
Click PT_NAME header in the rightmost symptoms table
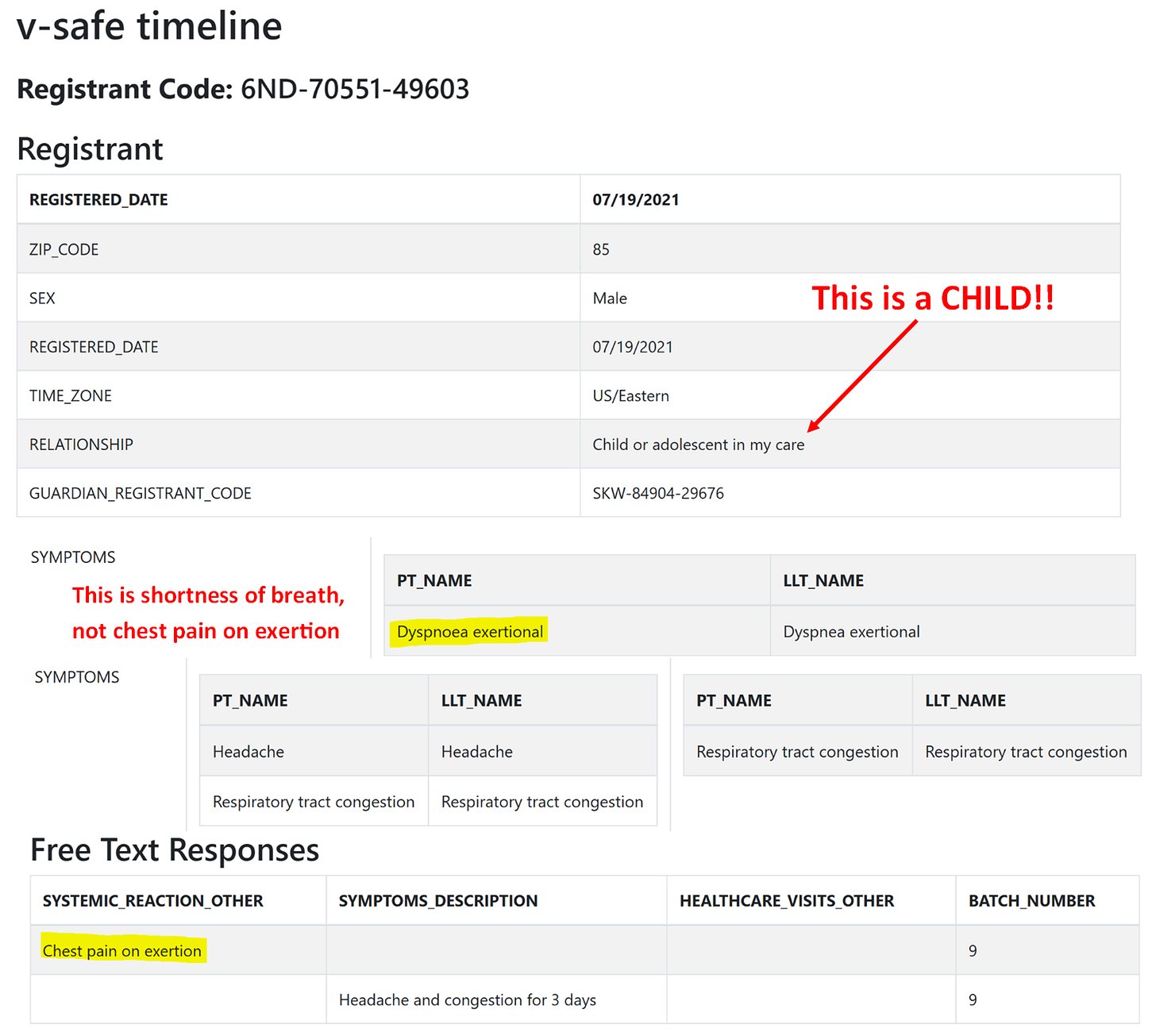pos(798,700)
